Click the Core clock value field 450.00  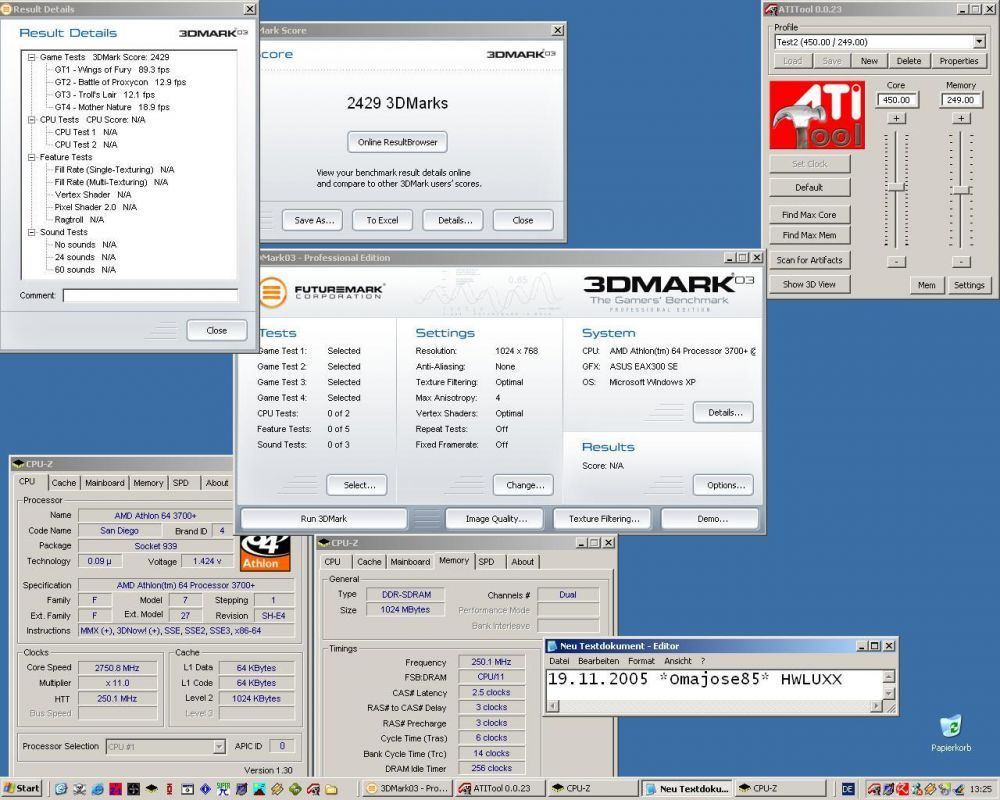point(896,100)
